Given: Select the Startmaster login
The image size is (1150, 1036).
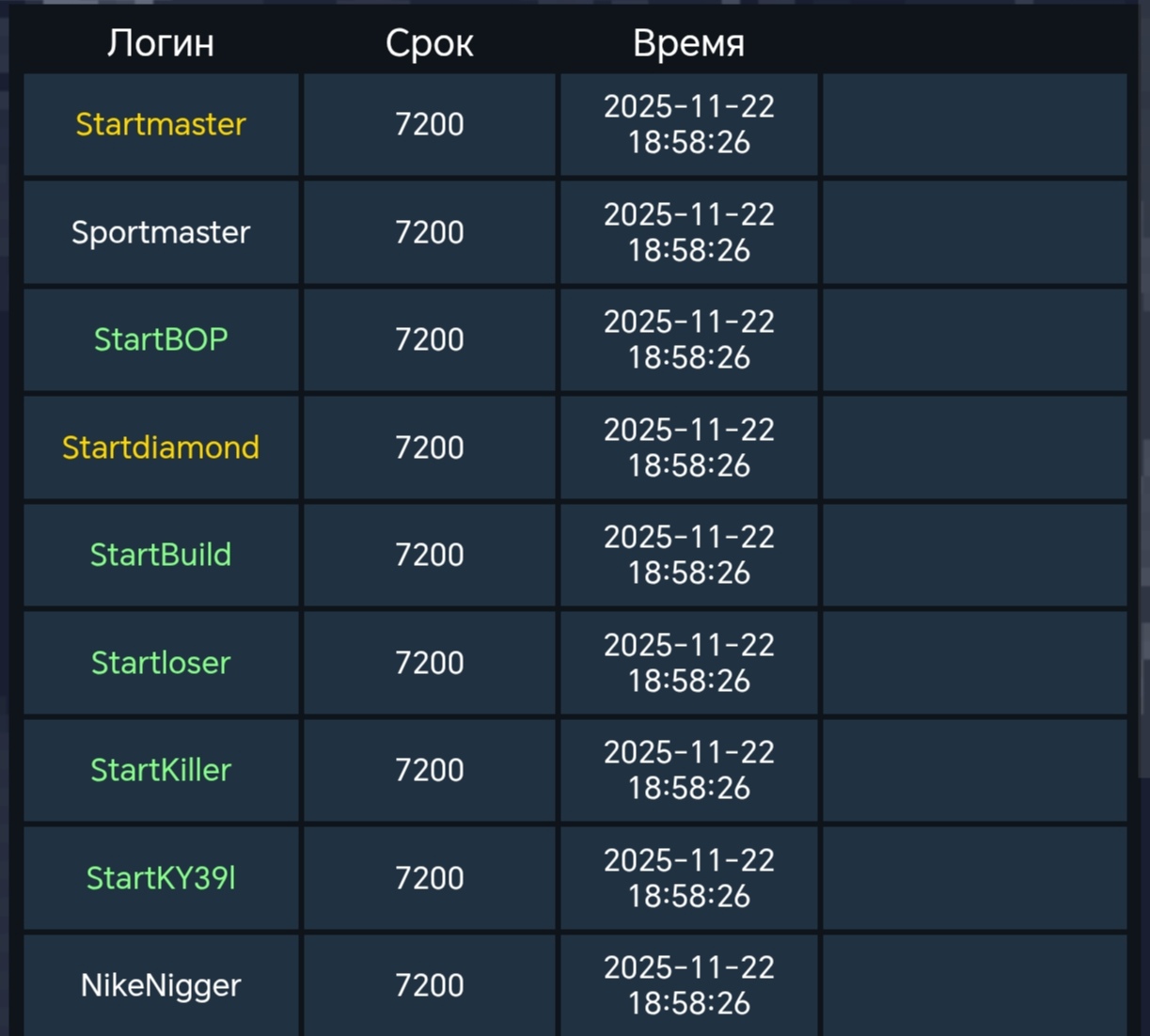Looking at the screenshot, I should point(161,124).
